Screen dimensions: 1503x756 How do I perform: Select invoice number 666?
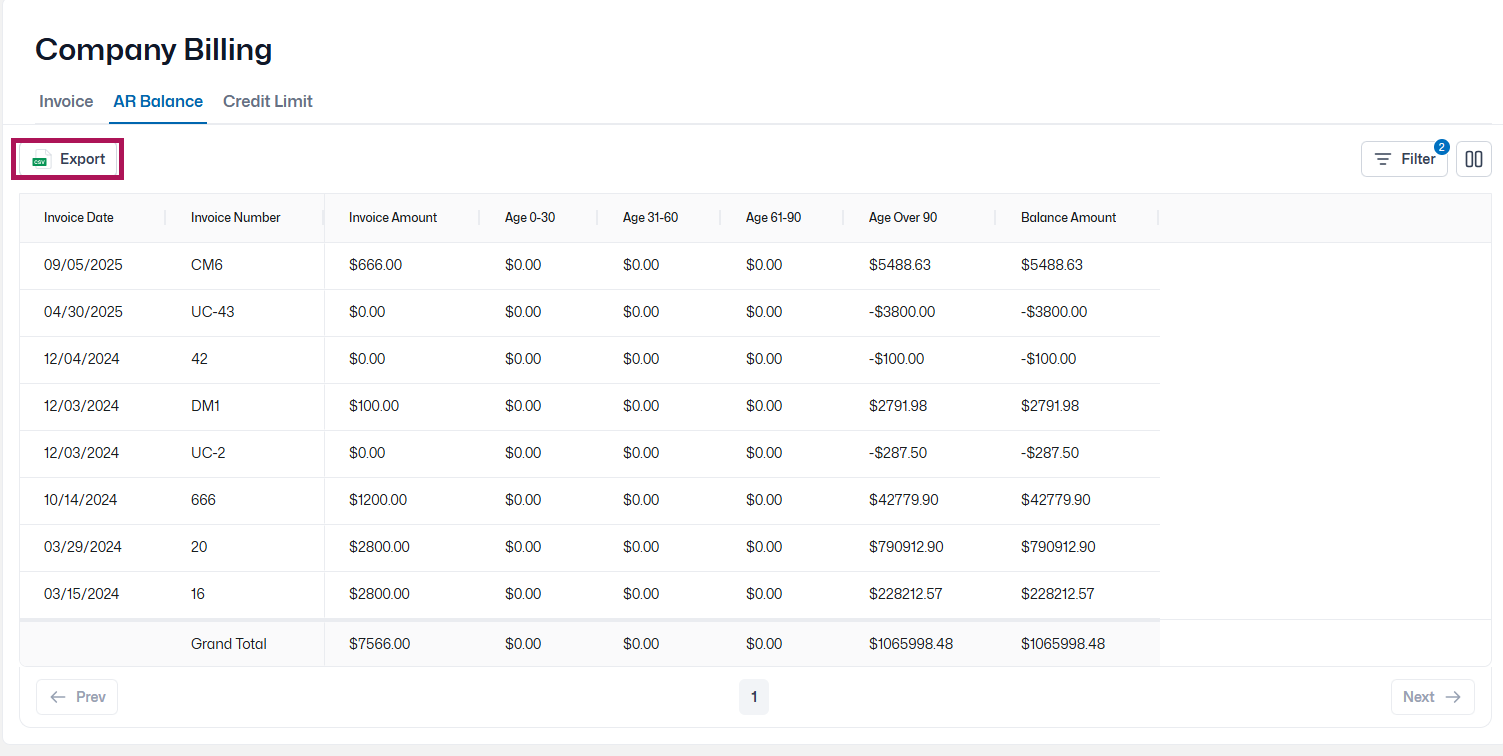[203, 500]
